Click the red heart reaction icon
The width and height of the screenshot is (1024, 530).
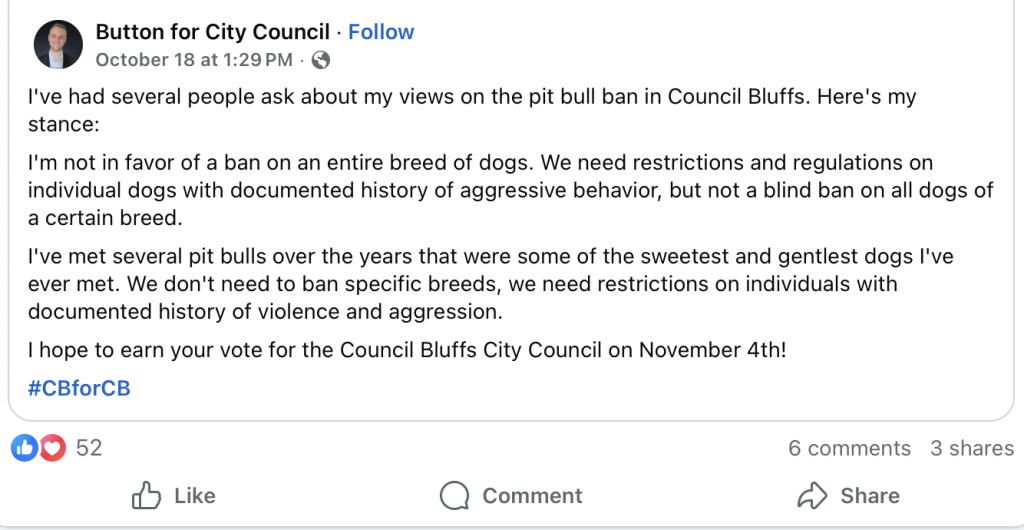pyautogui.click(x=52, y=448)
